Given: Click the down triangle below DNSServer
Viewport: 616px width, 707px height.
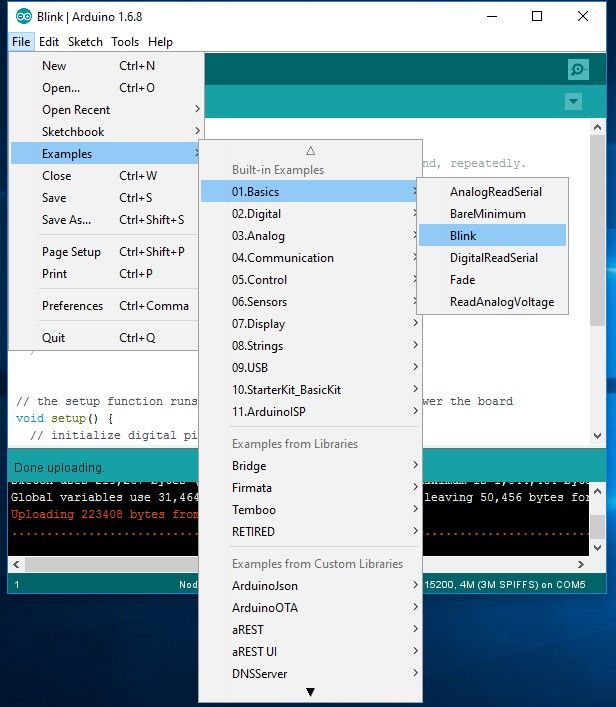Looking at the screenshot, I should [310, 692].
